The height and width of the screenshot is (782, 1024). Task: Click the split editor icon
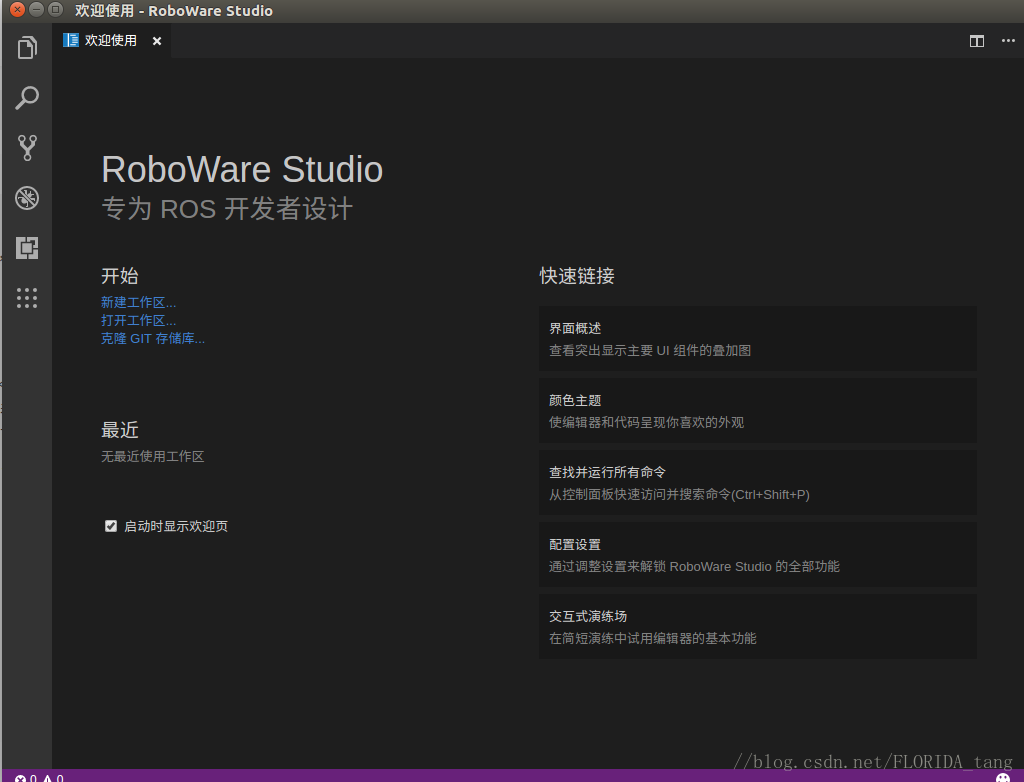click(976, 41)
